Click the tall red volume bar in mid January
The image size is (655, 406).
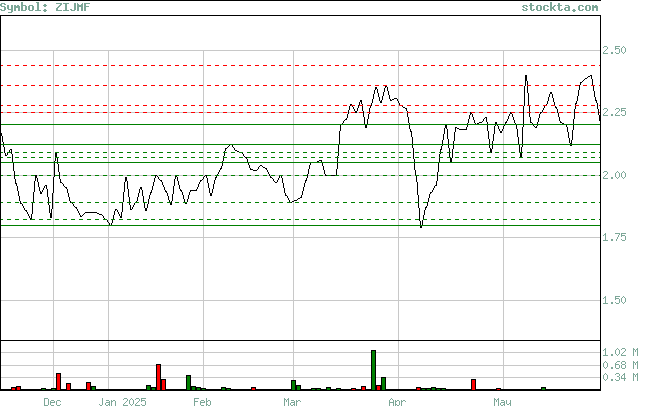[x=158, y=377]
